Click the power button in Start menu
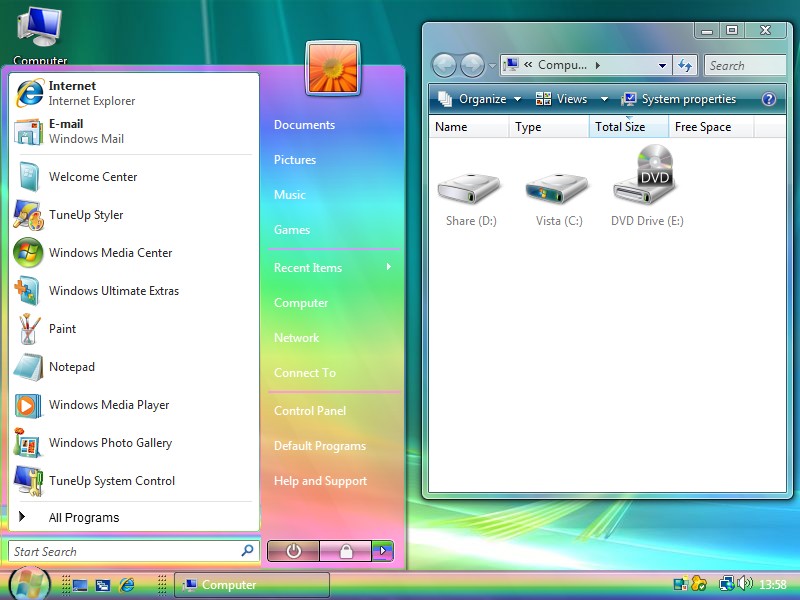800x600 pixels. point(293,551)
